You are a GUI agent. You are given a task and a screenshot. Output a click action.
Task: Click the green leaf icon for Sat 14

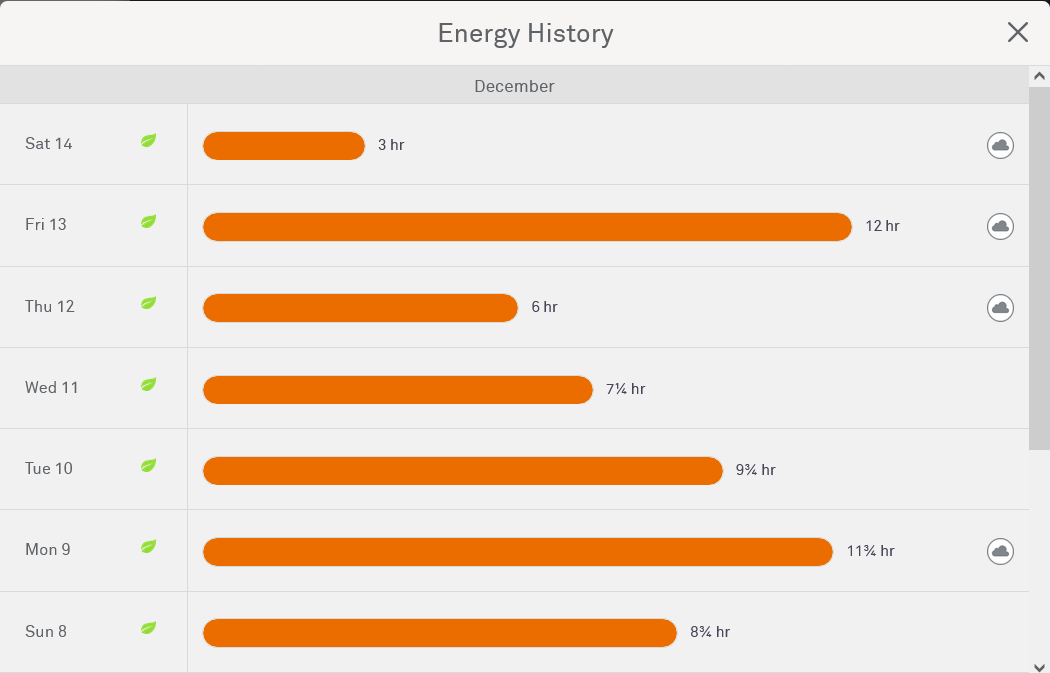(x=148, y=141)
